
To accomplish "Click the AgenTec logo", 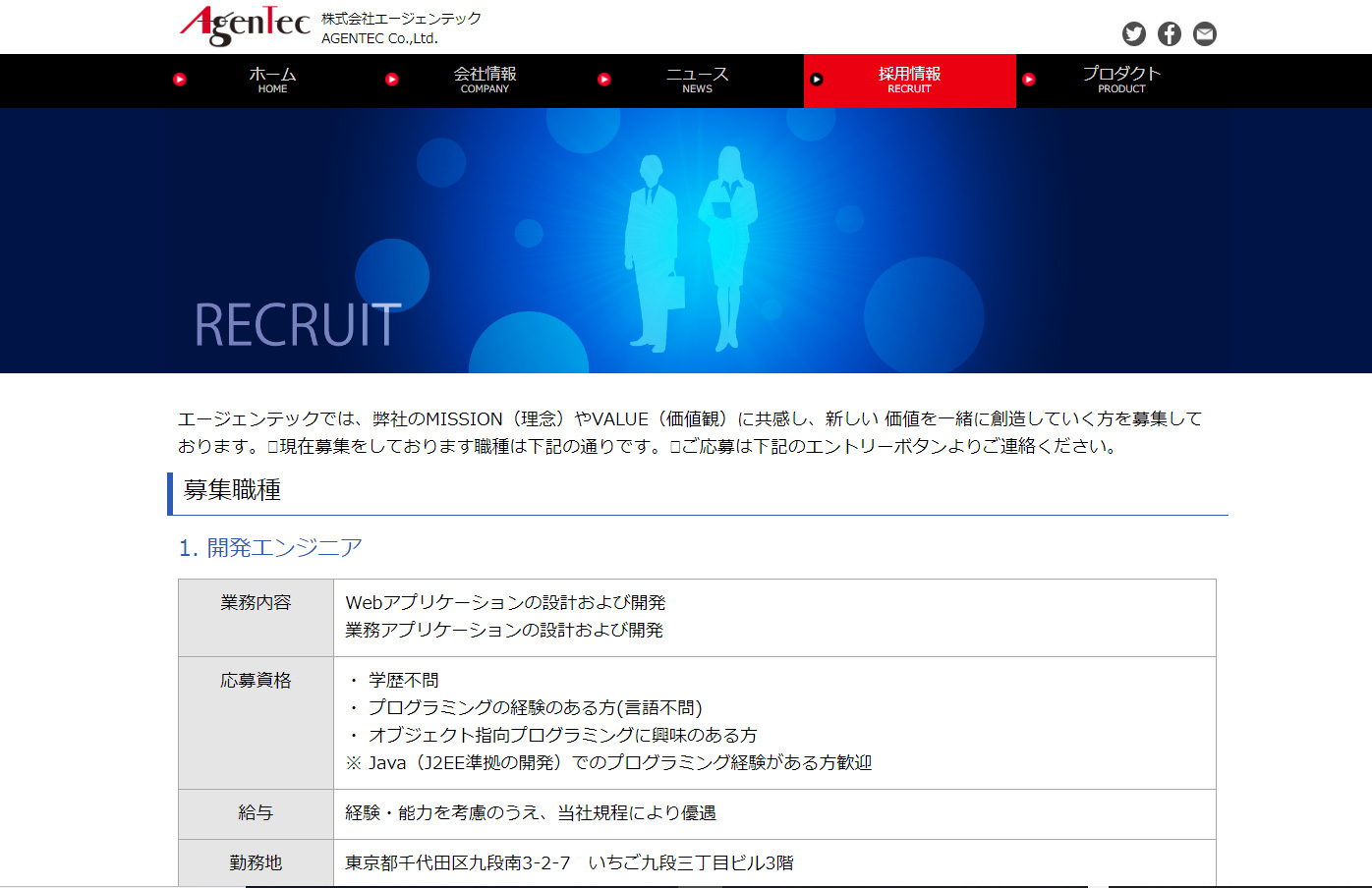I will pos(245,26).
